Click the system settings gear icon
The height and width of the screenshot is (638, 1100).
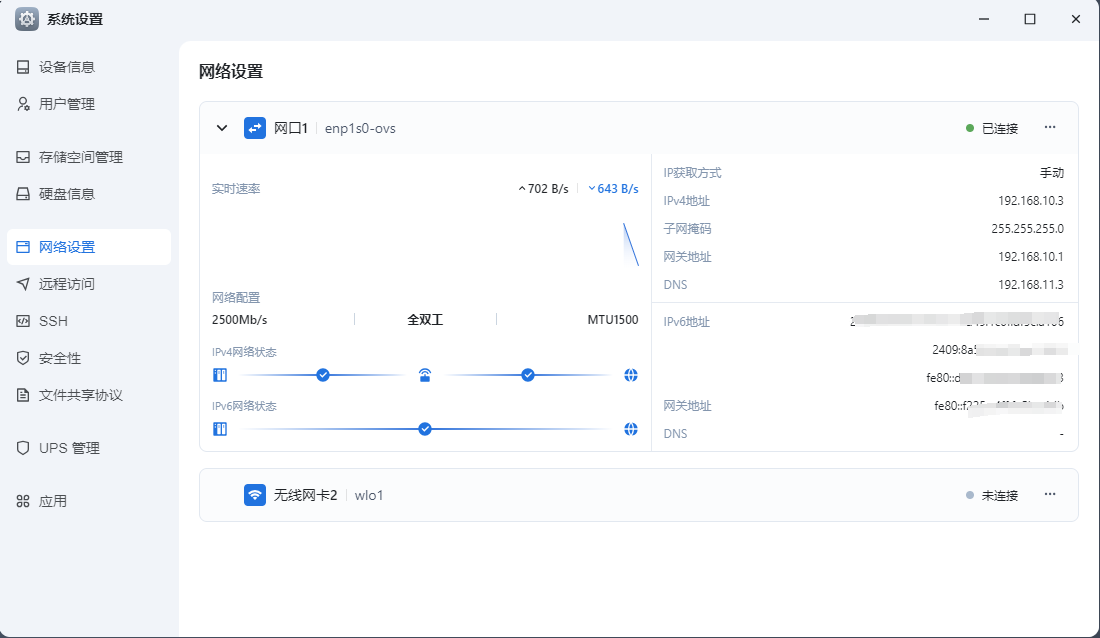coord(27,19)
